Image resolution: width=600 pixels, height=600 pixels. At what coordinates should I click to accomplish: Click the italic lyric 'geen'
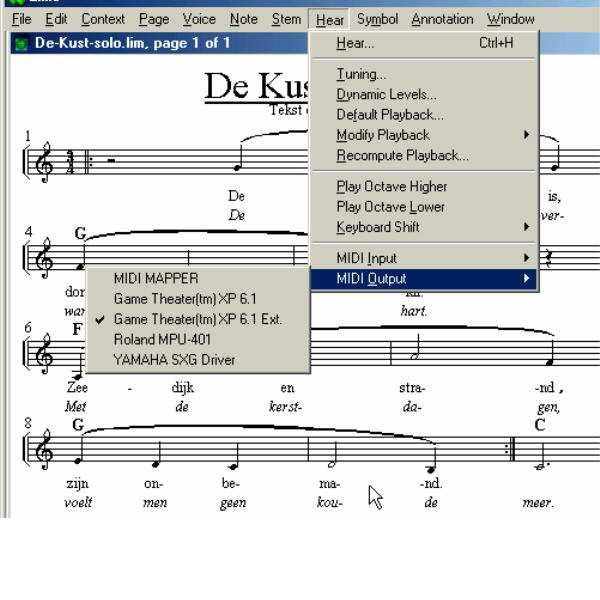pos(233,504)
